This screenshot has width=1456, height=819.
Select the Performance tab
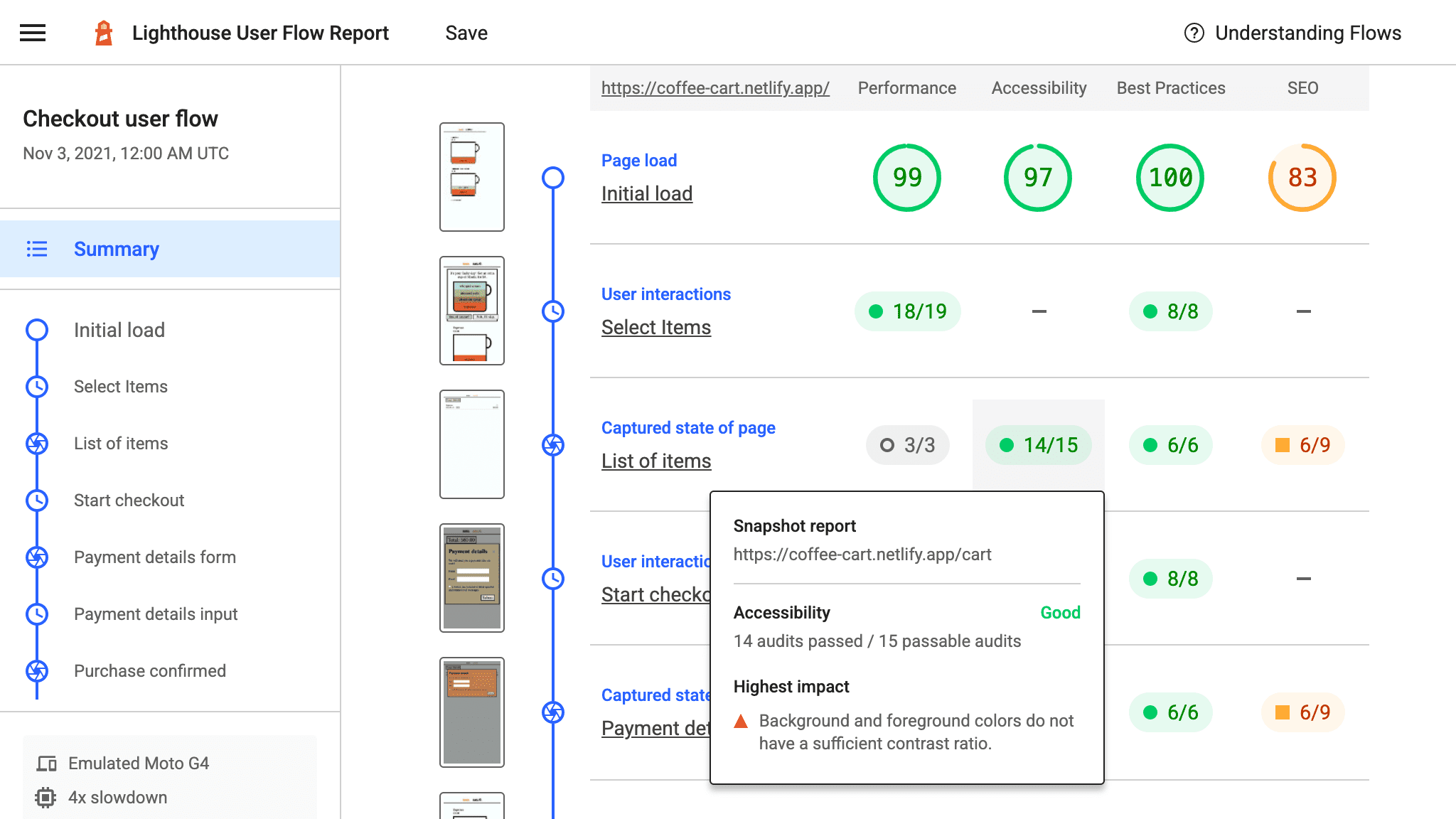click(x=906, y=87)
